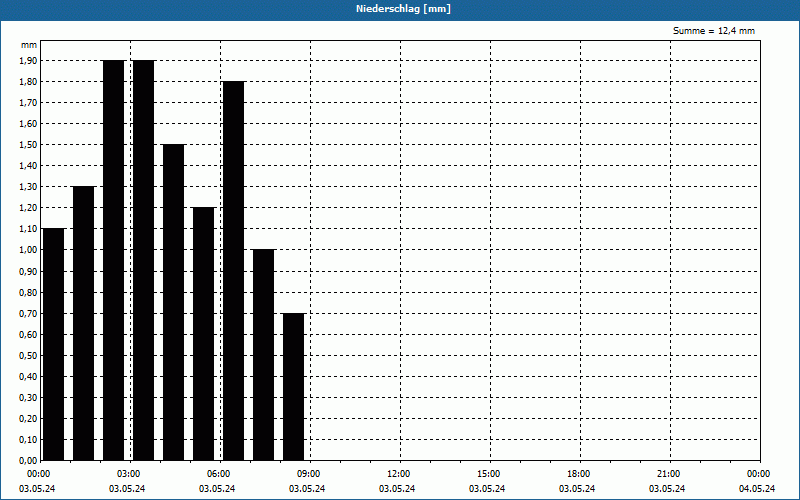Image resolution: width=800 pixels, height=500 pixels.
Task: Click the "1,90" y-axis label
Action: click(28, 61)
